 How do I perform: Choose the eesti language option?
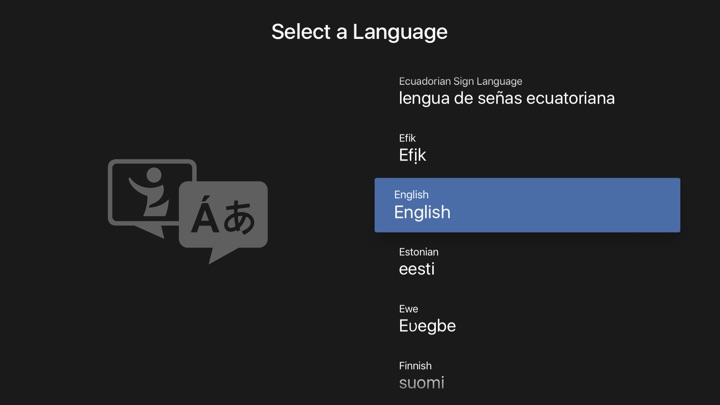point(416,269)
